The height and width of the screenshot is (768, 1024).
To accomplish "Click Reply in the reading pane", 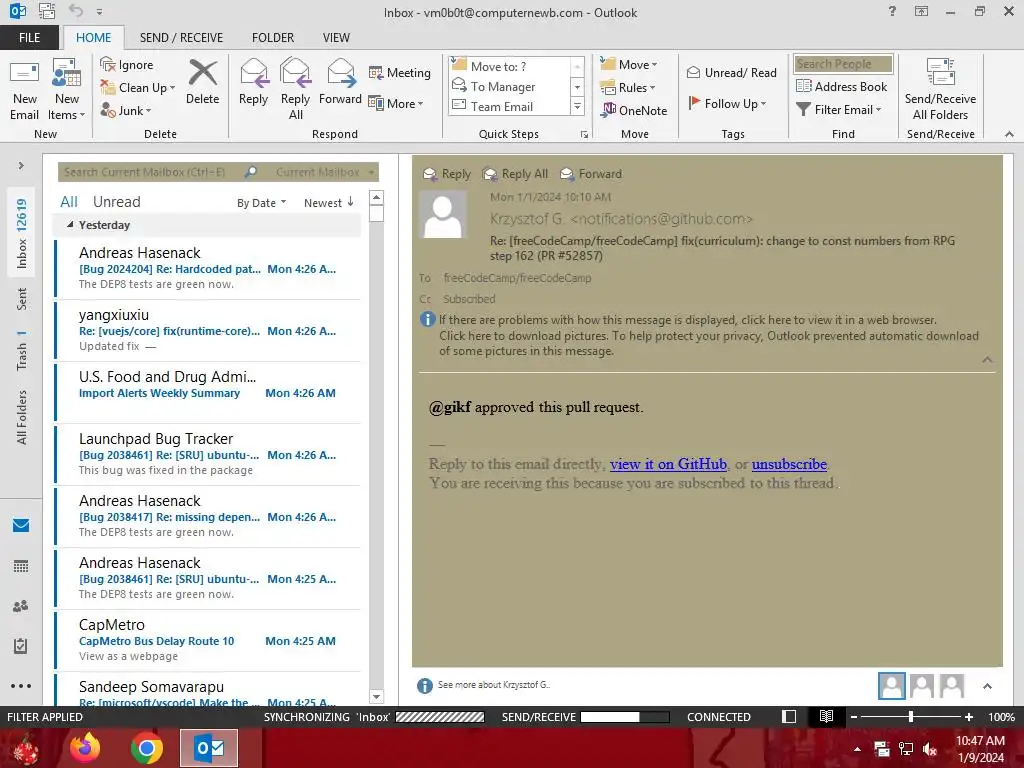I will click(447, 174).
